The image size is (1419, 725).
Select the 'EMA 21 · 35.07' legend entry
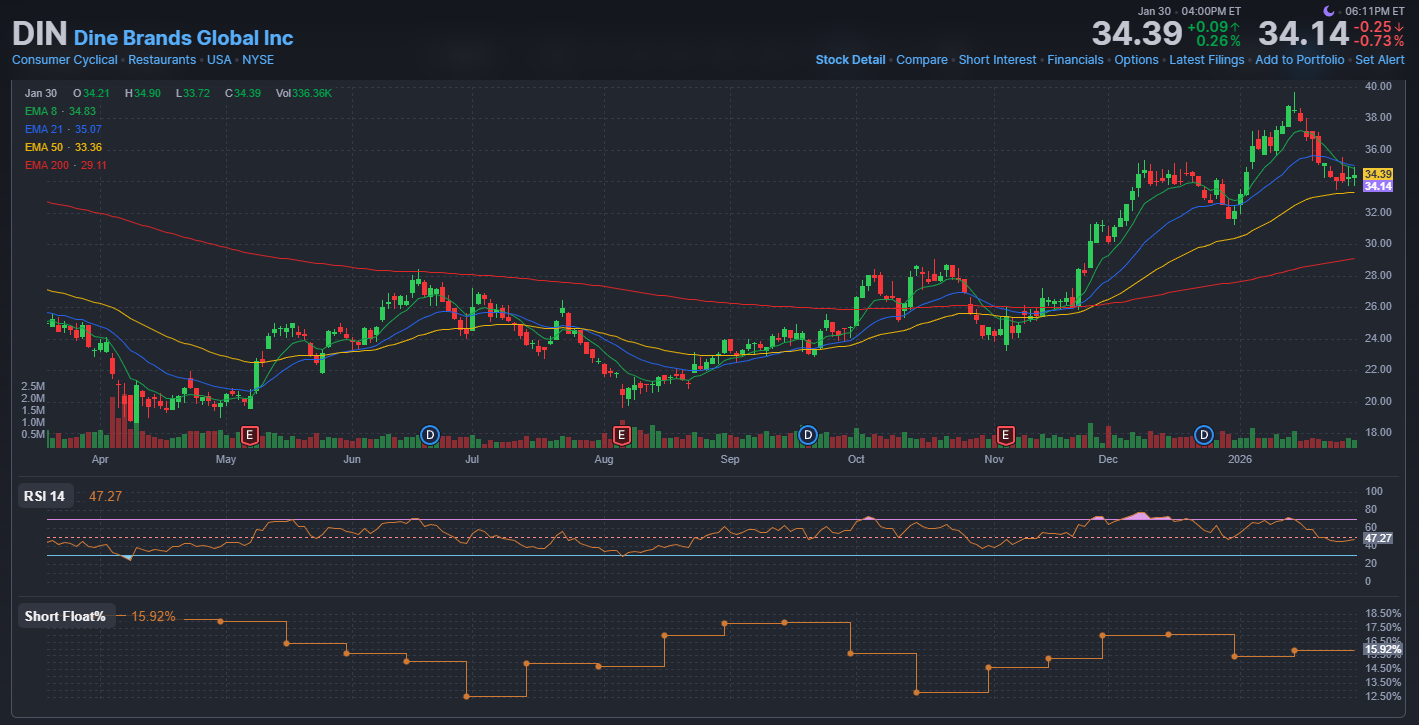pyautogui.click(x=63, y=129)
